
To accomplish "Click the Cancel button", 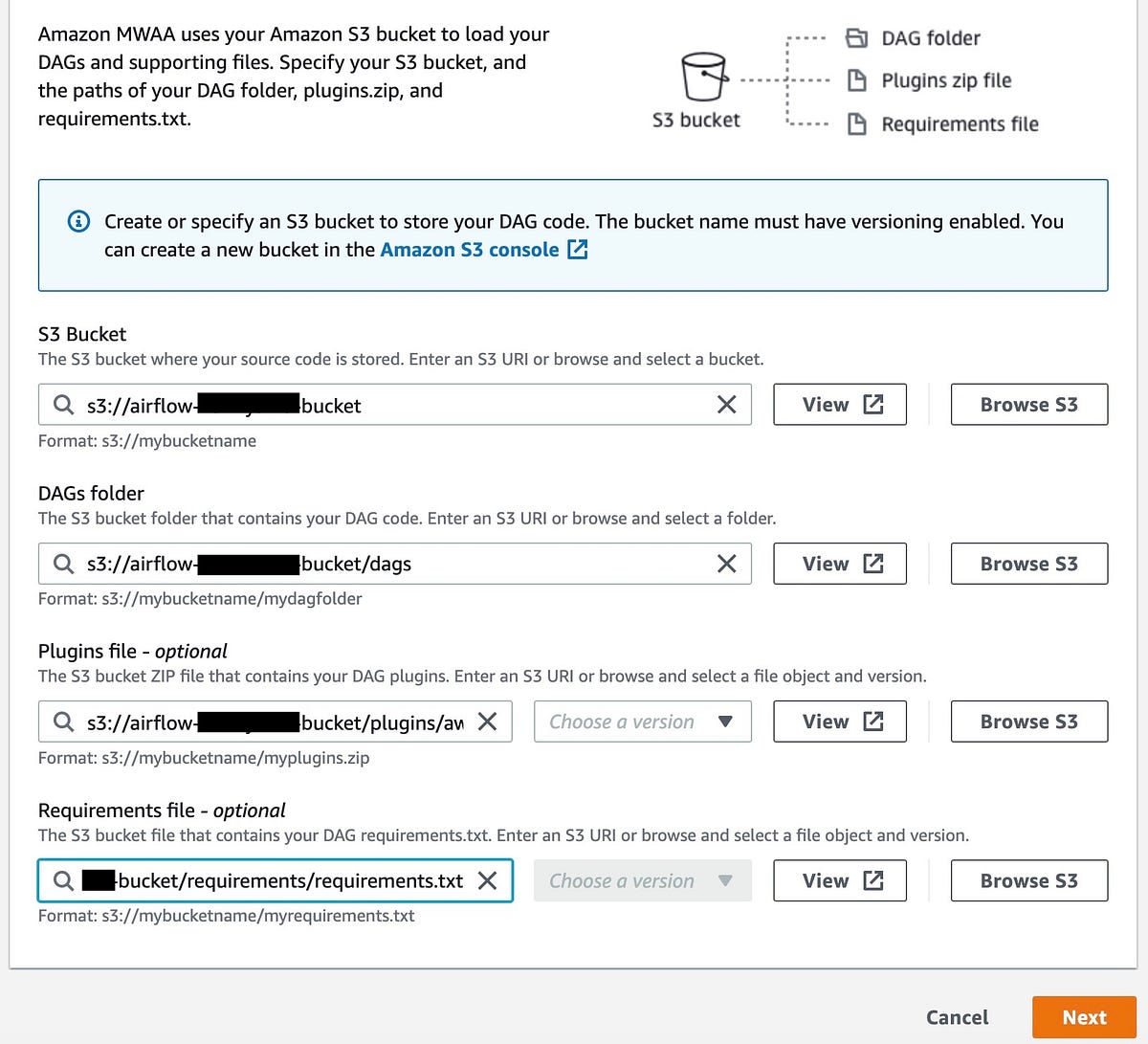I will coord(957,1017).
